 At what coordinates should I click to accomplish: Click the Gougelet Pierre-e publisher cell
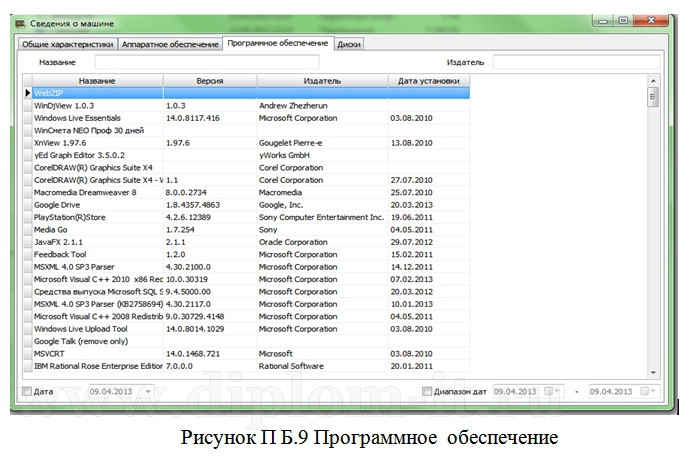[322, 143]
